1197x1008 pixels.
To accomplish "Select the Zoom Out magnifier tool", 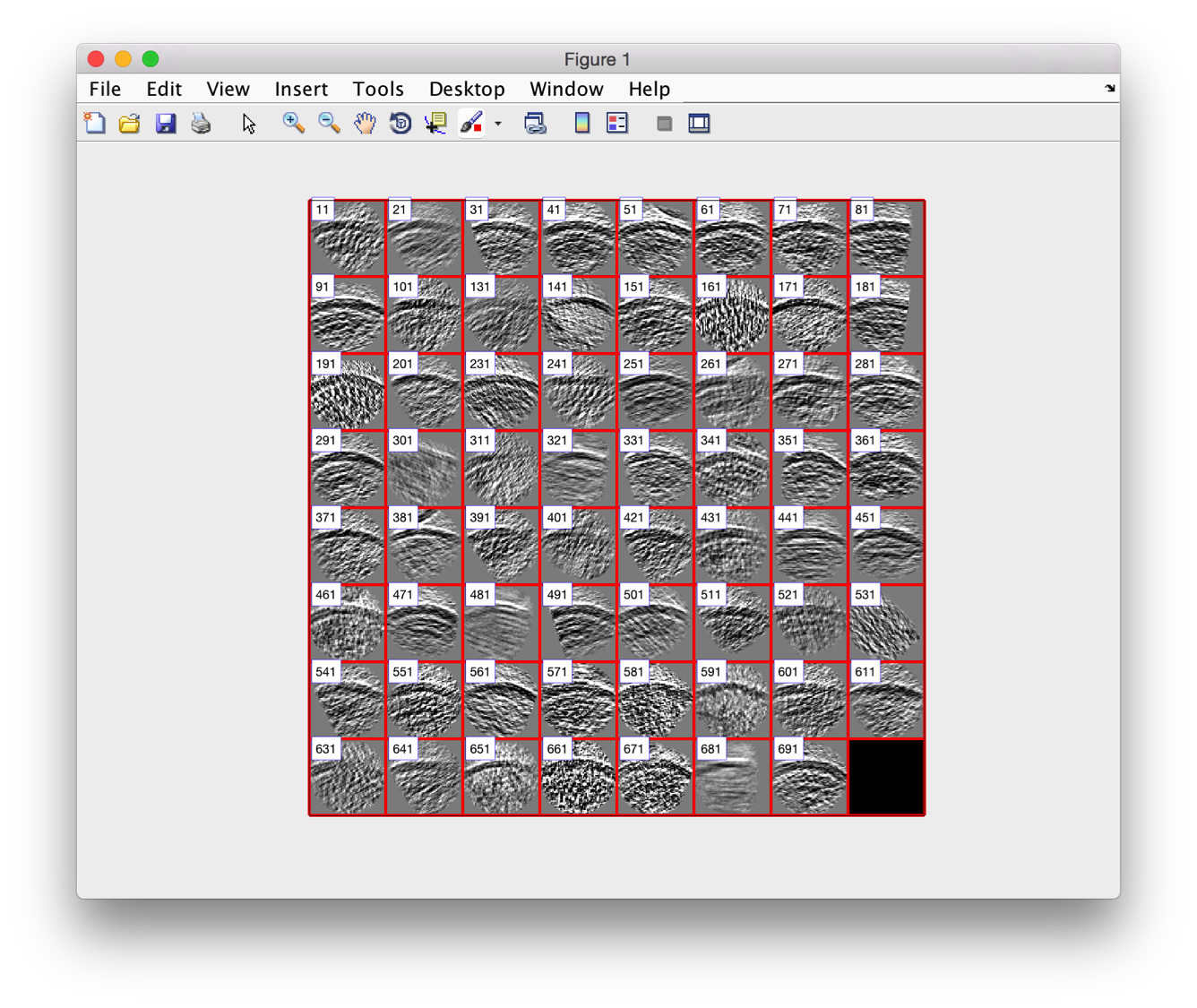I will pos(329,123).
